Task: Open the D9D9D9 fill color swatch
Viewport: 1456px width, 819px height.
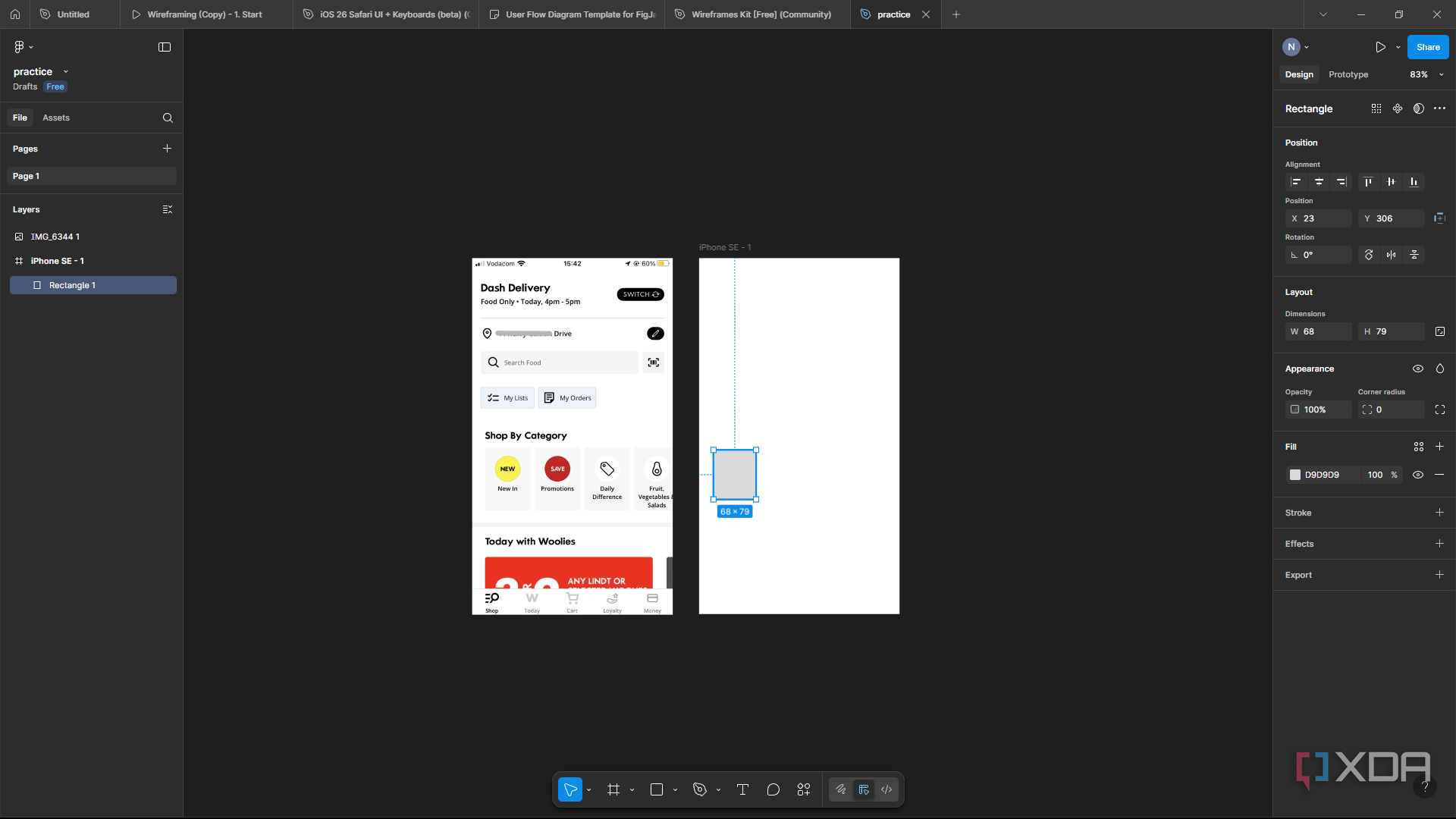Action: pyautogui.click(x=1295, y=475)
